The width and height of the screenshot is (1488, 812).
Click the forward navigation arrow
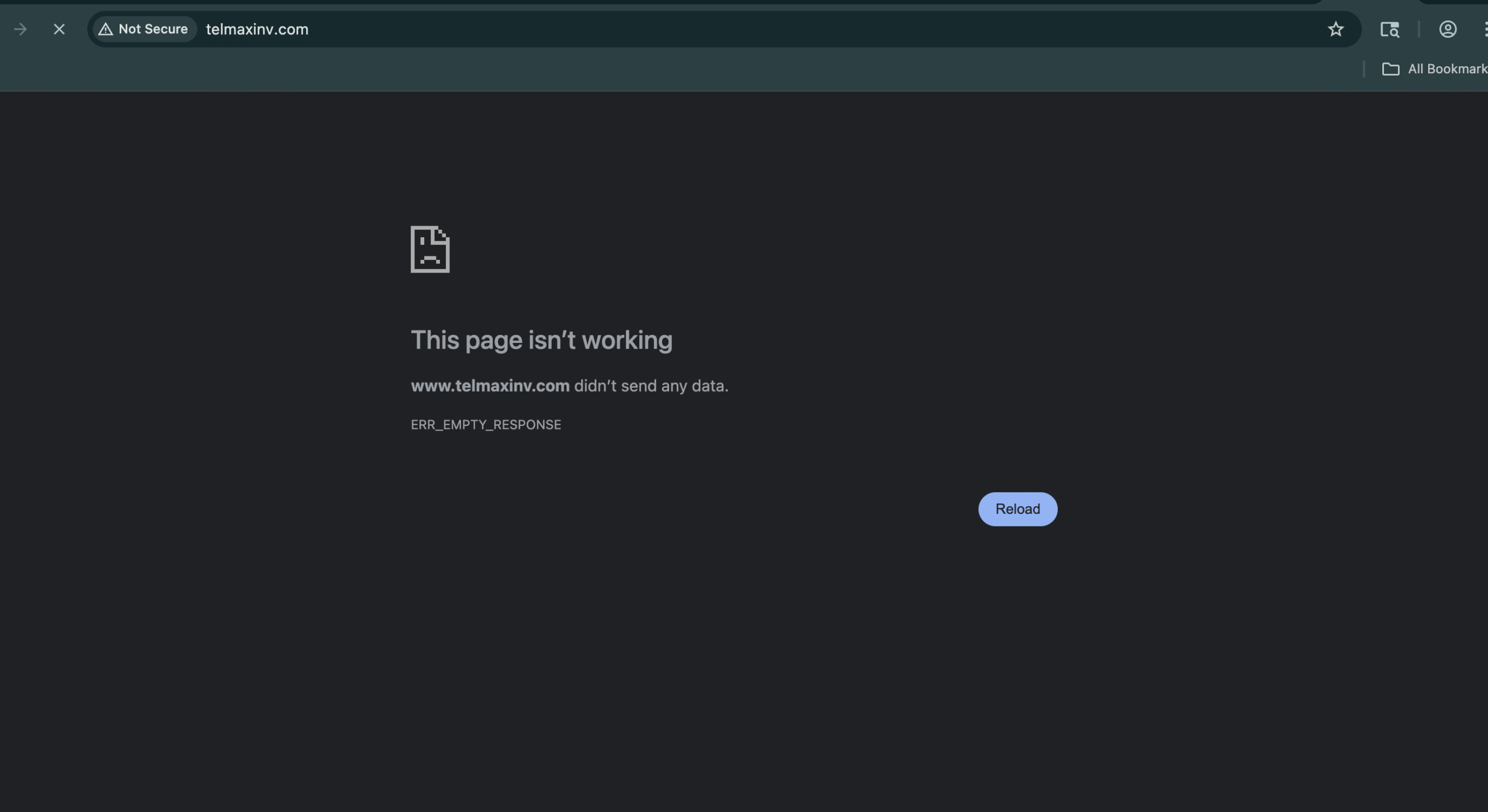[20, 29]
